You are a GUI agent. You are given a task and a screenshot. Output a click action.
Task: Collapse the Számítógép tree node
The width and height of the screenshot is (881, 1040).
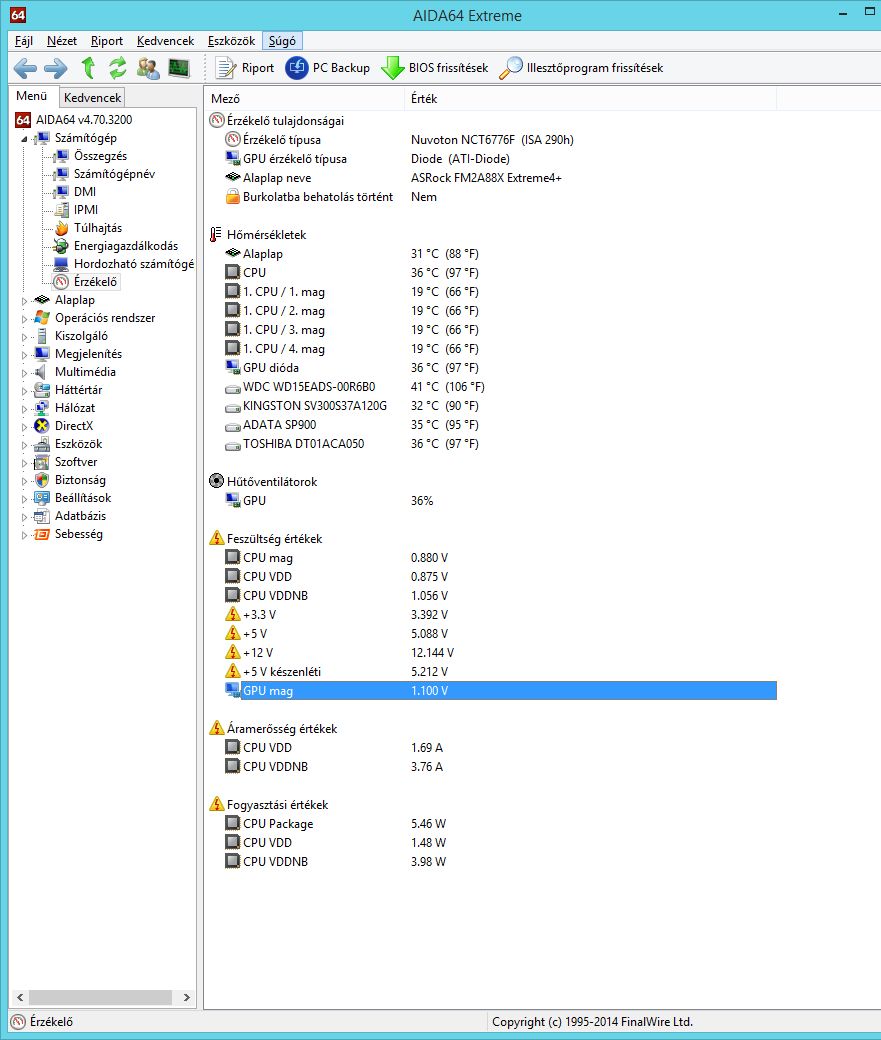(24, 139)
